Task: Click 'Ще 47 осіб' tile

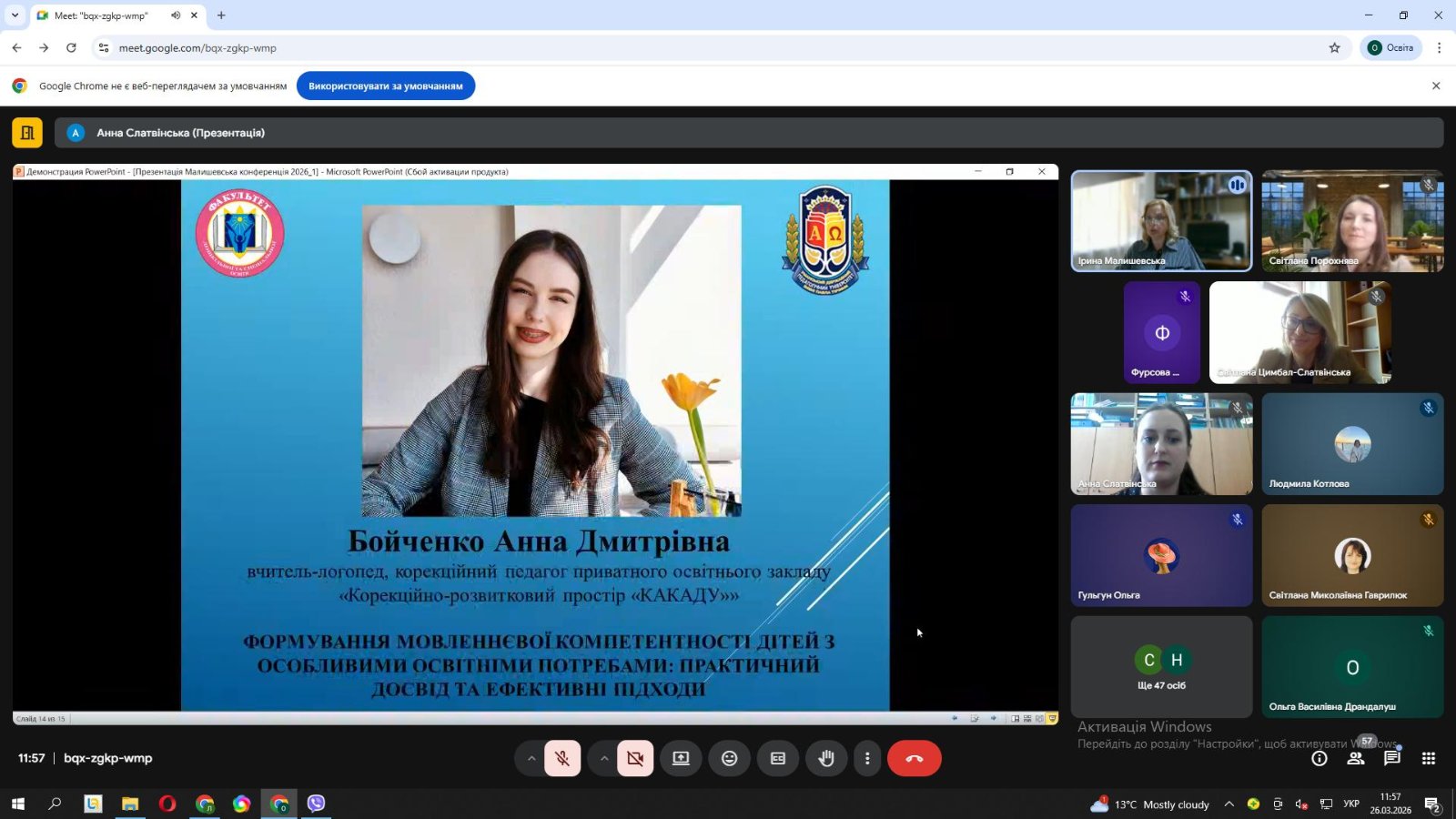Action: [1161, 667]
